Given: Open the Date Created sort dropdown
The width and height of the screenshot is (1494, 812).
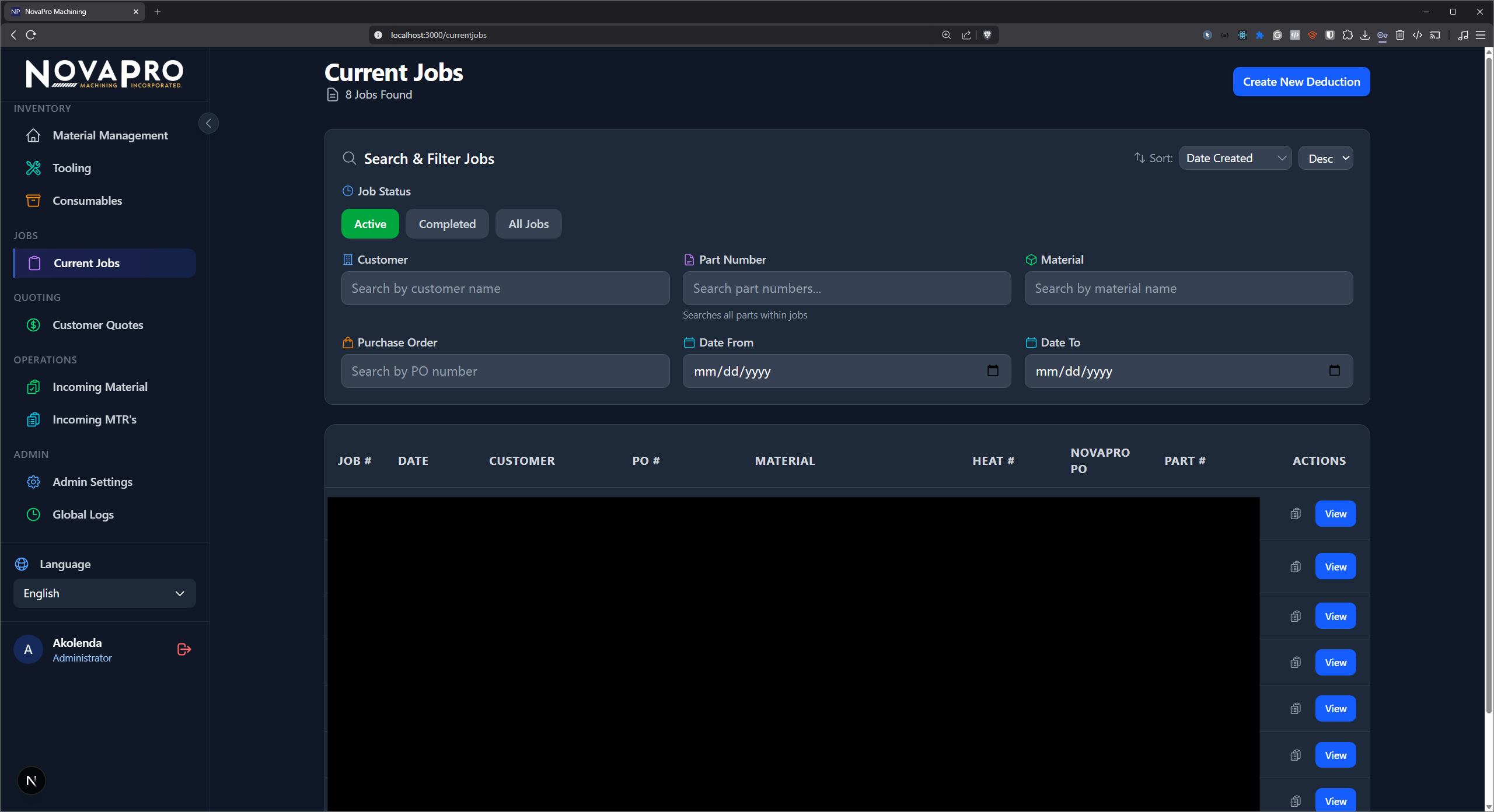Looking at the screenshot, I should click(1235, 157).
